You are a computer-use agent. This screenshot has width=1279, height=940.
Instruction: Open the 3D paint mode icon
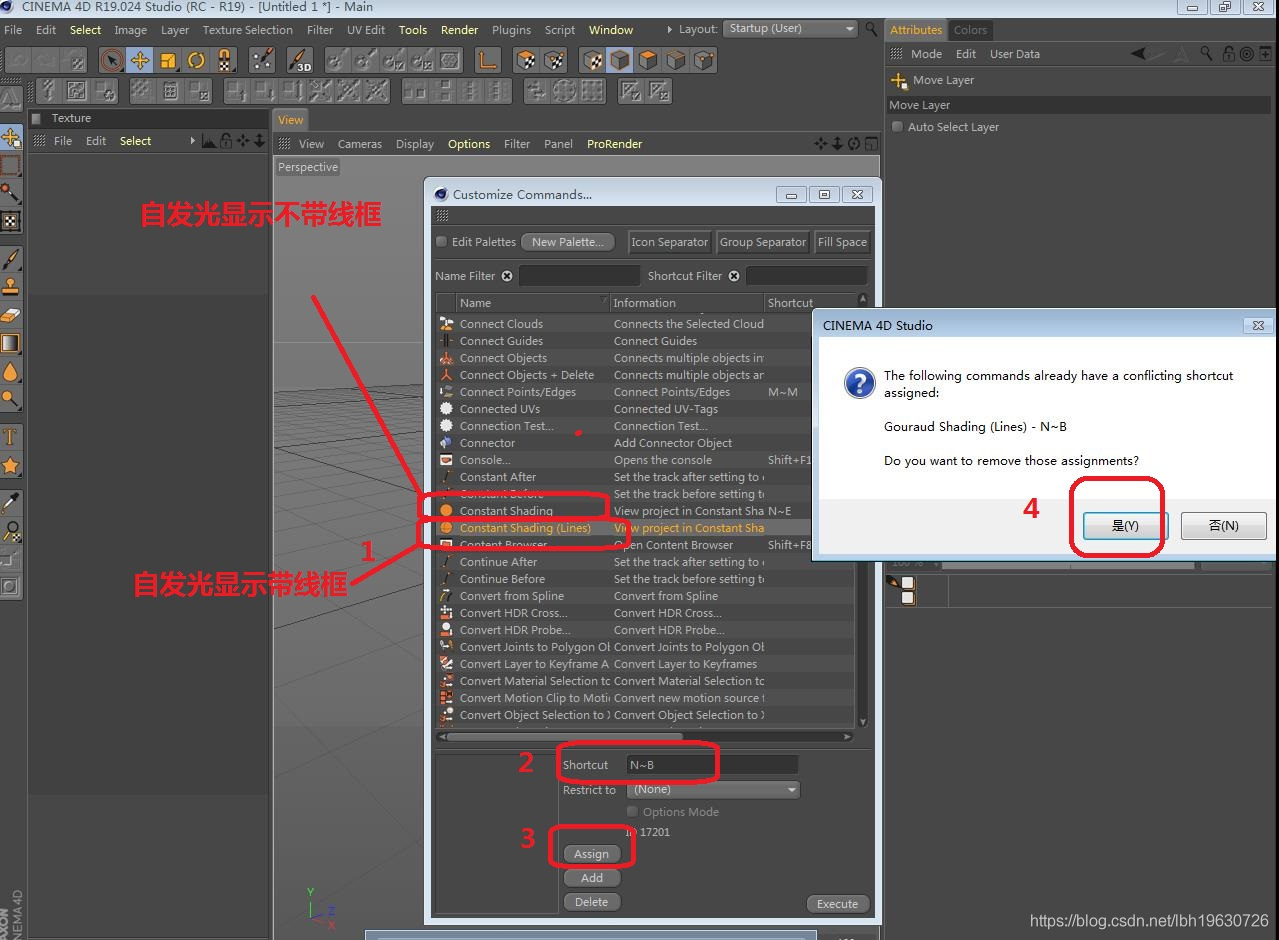(x=300, y=61)
